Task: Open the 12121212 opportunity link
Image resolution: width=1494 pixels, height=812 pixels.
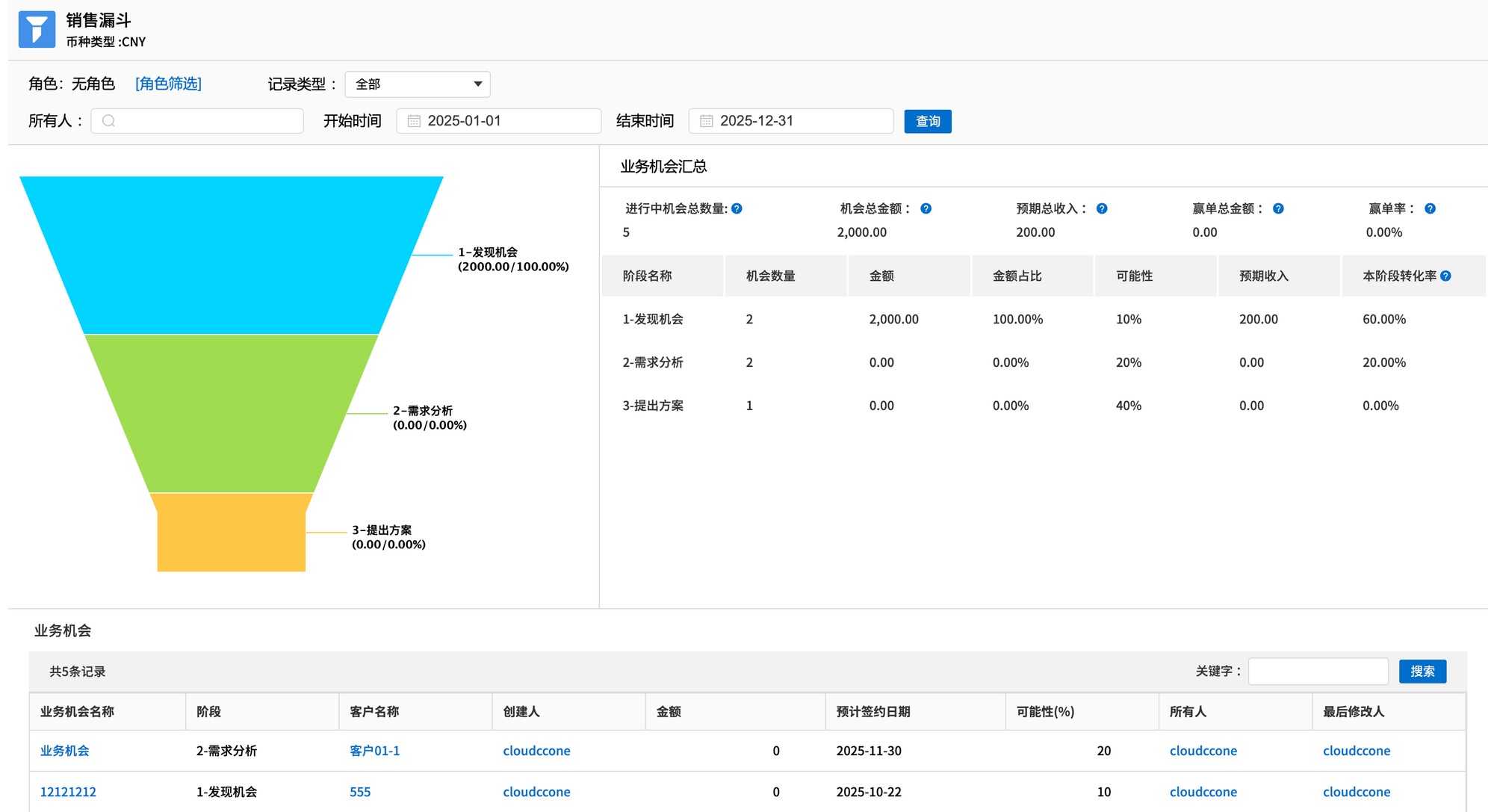Action: click(x=68, y=792)
